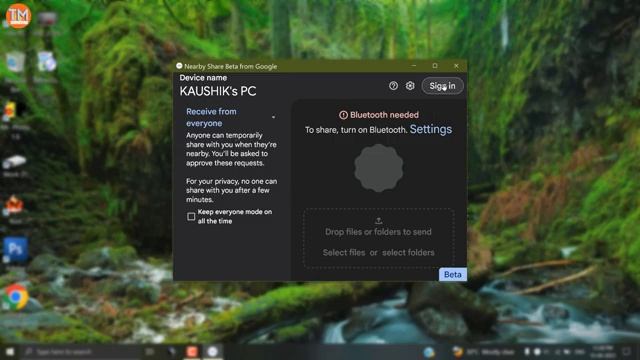Click the KAUSHIK's PC device name

tap(218, 91)
